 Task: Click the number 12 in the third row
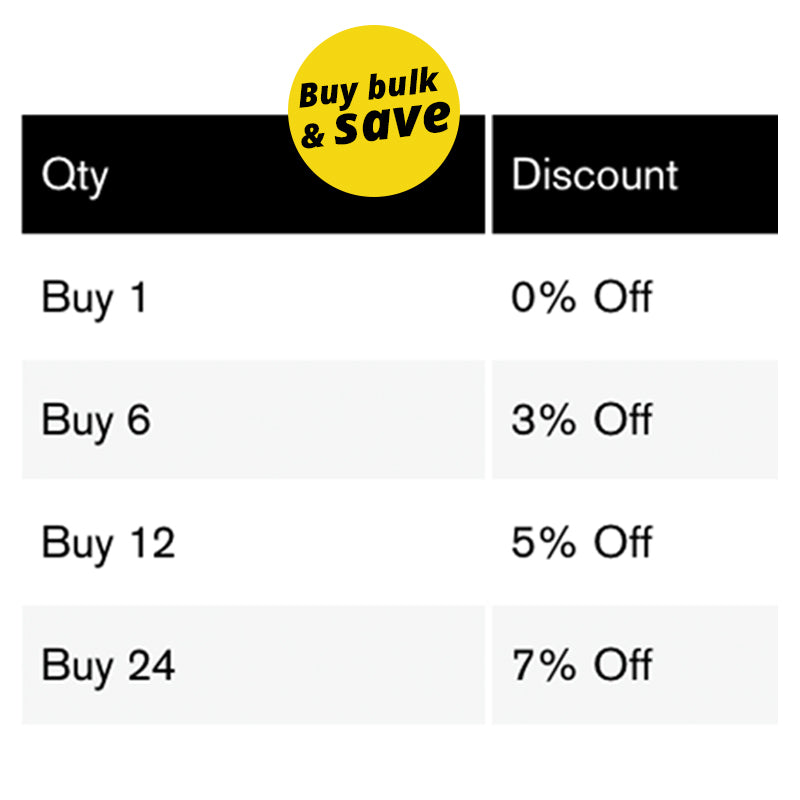pyautogui.click(x=152, y=543)
